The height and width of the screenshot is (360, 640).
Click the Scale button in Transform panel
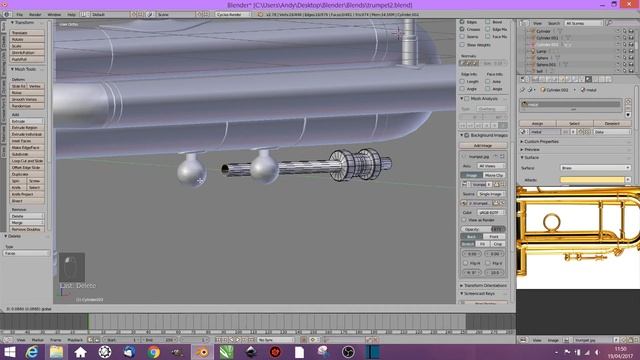point(27,46)
